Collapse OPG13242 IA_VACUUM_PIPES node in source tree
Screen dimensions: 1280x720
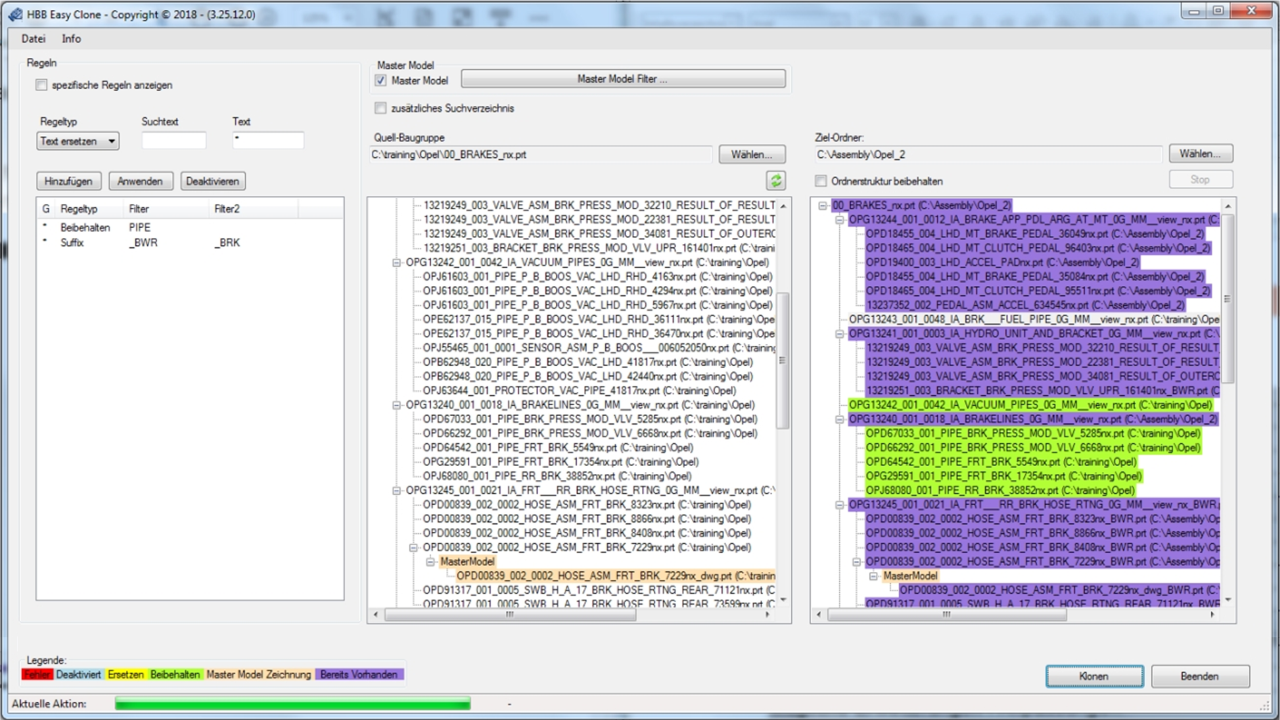point(397,262)
